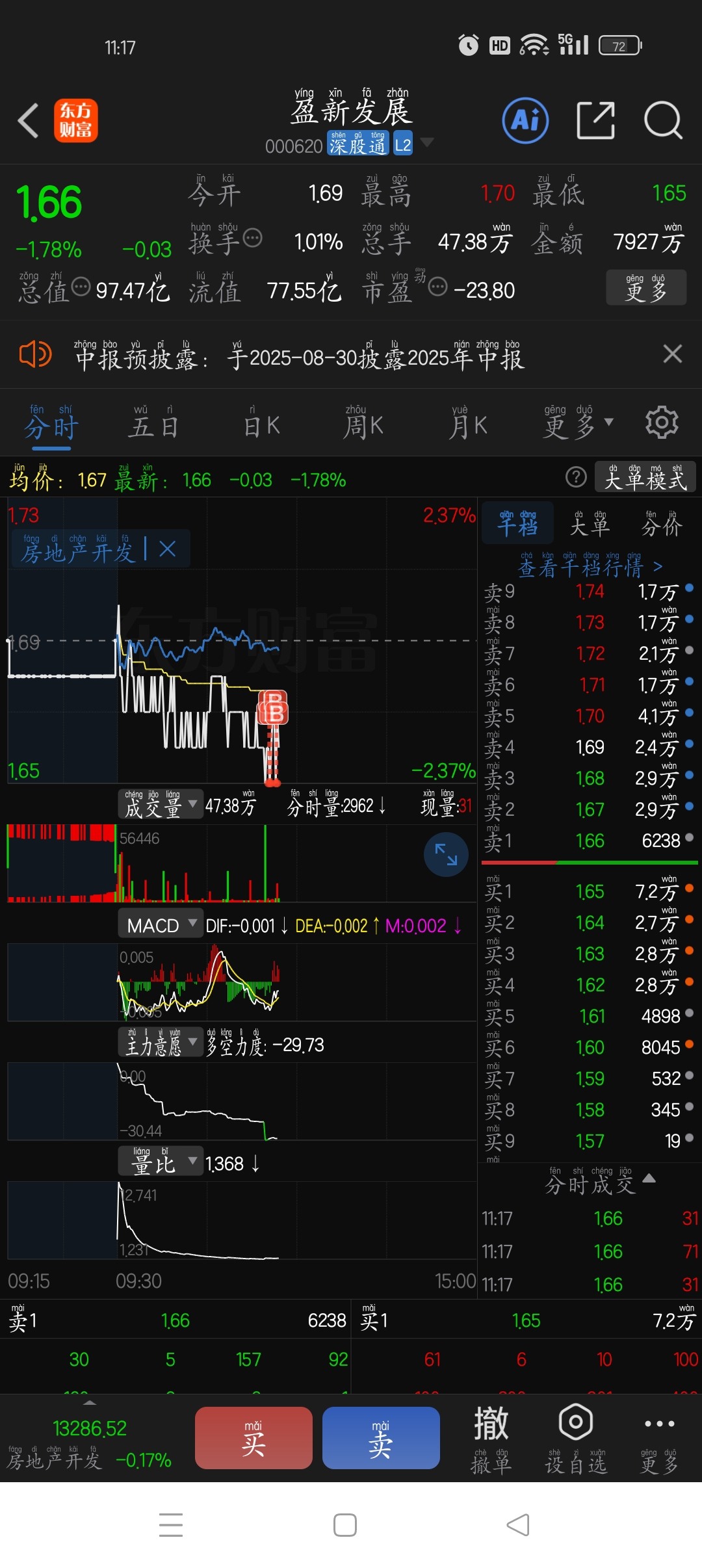Switch to the 日K tab
Image resolution: width=702 pixels, height=1568 pixels.
point(261,424)
